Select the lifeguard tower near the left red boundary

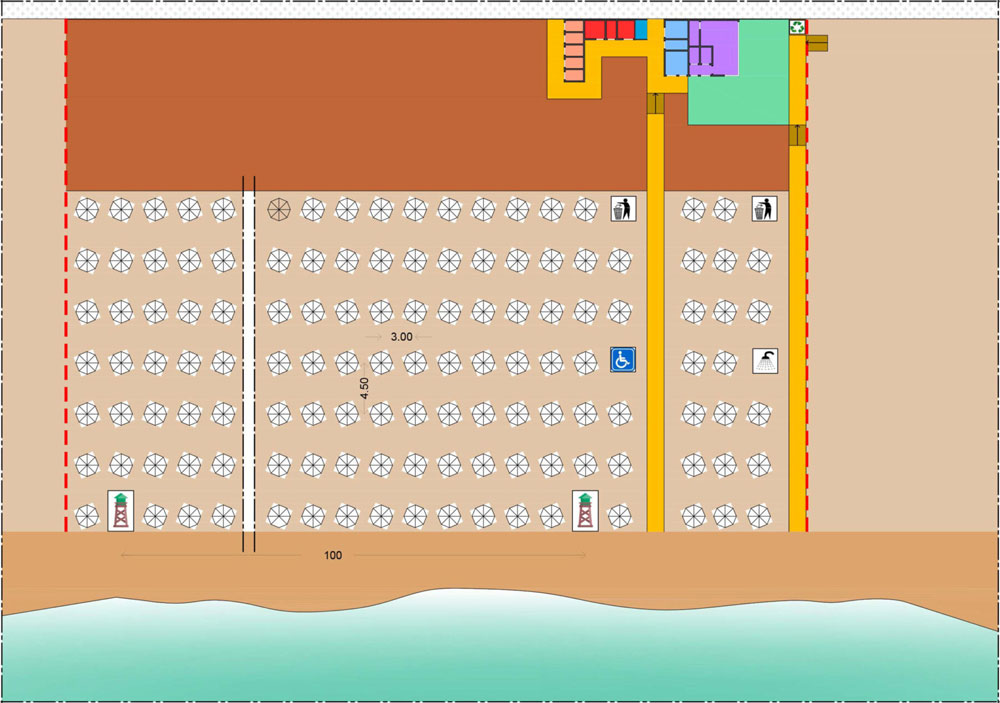(x=121, y=510)
